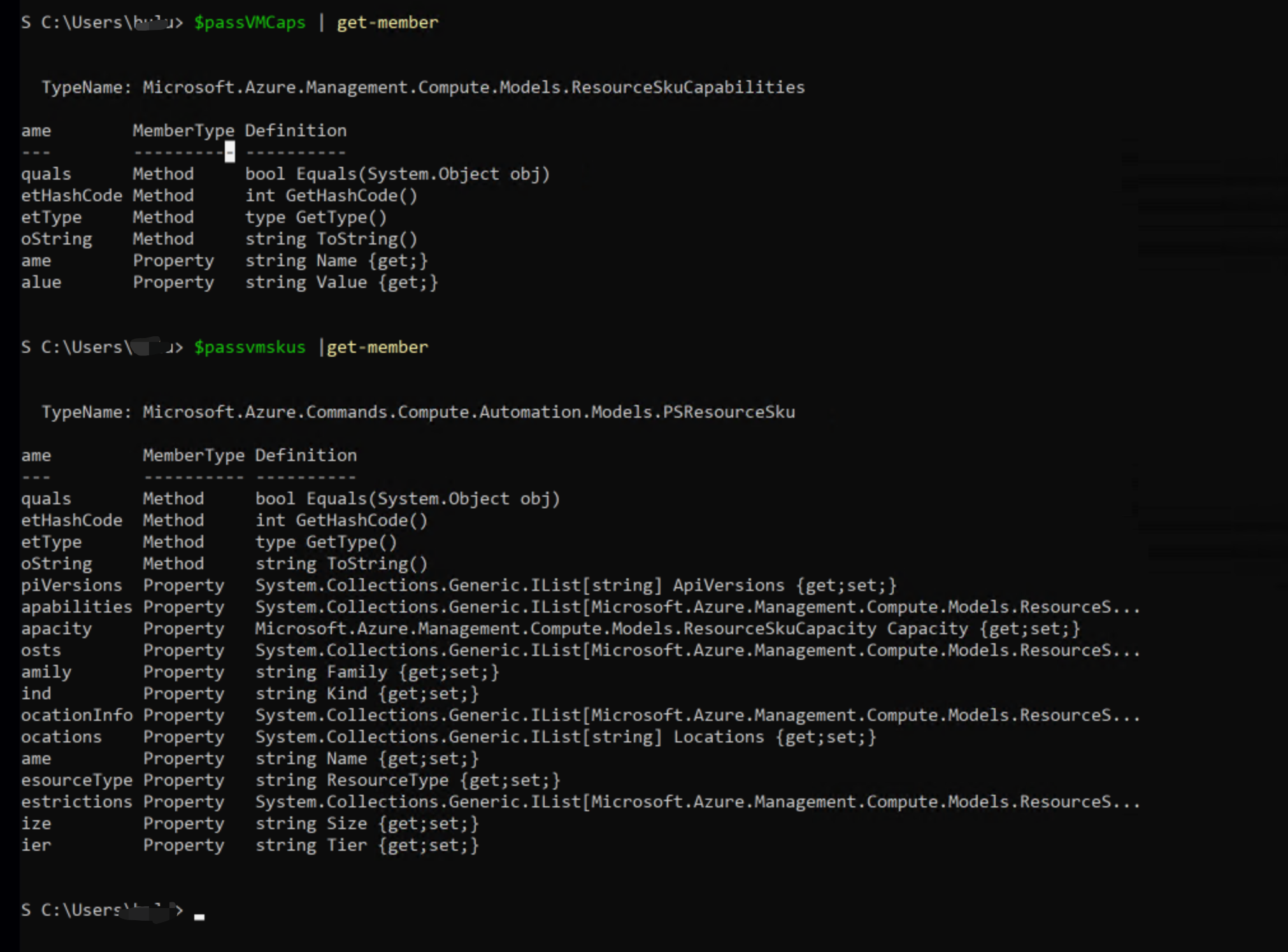1288x952 pixels.
Task: Click the Locations {get;set;} property definition
Action: (566, 737)
